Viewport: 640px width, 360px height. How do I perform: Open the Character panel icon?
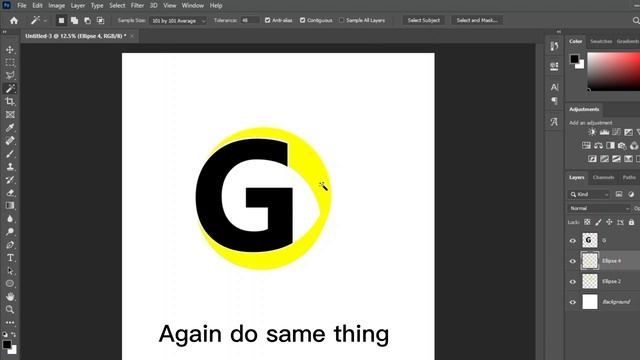tap(554, 87)
